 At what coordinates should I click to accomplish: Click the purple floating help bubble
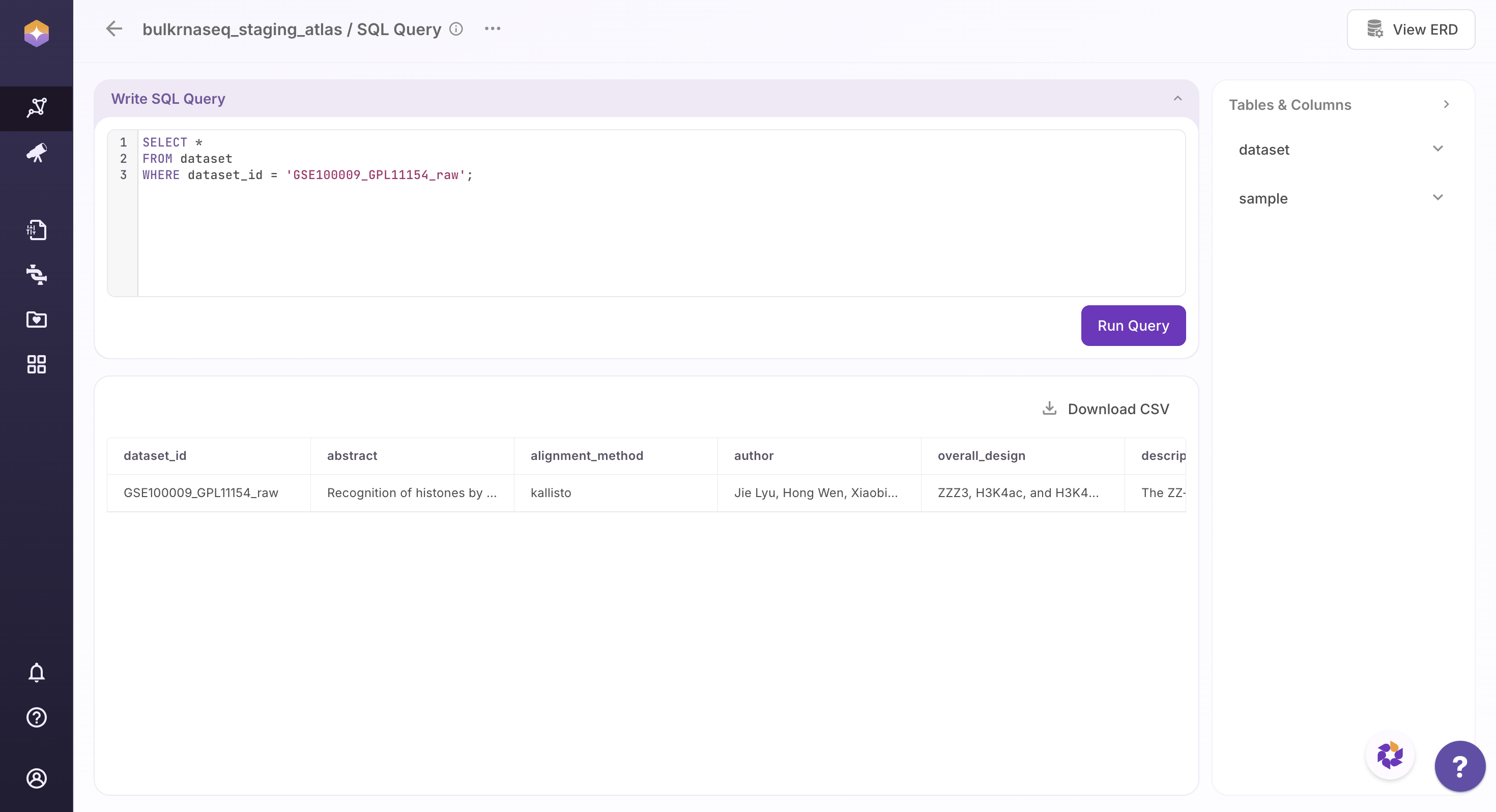click(1459, 766)
